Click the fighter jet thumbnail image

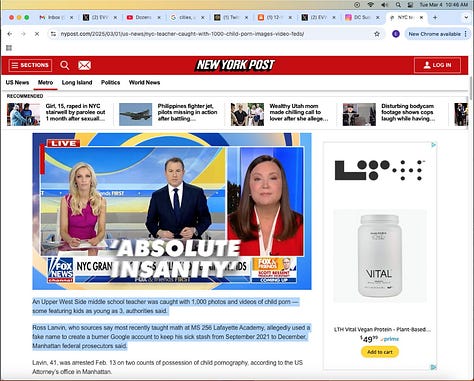point(135,114)
